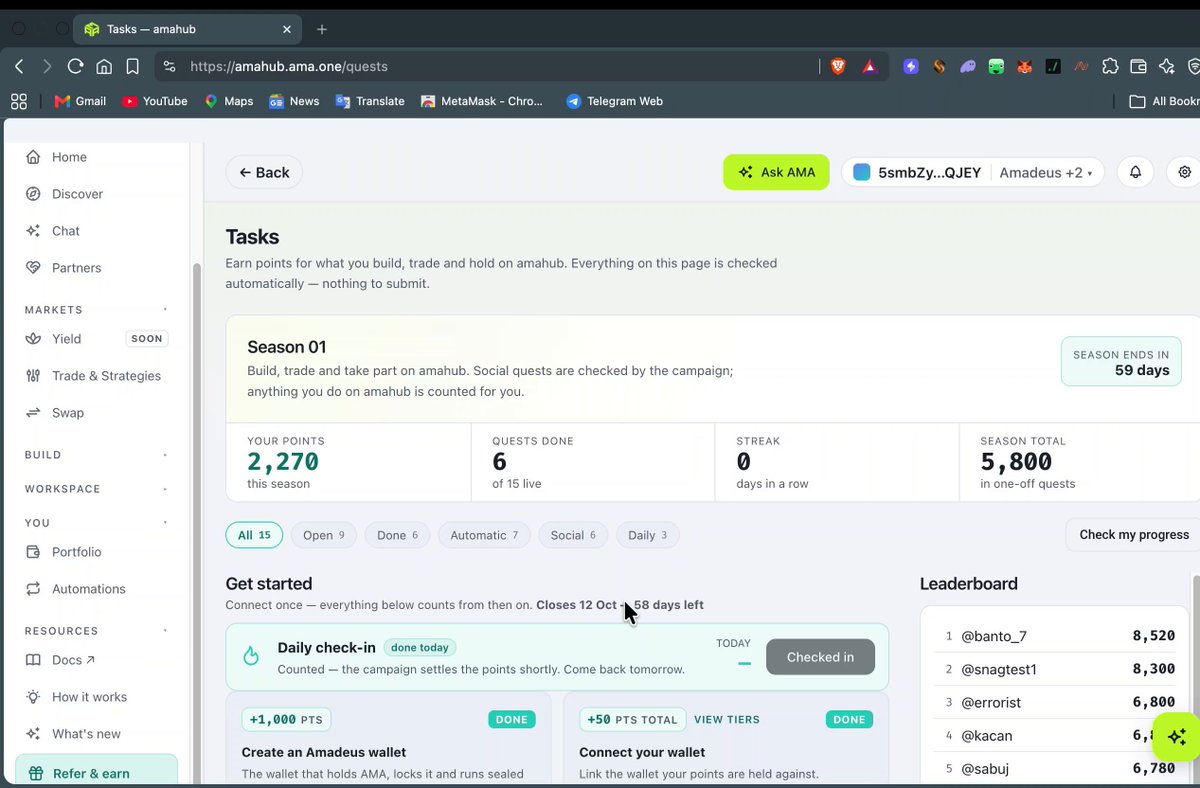Show Social tasks filter
The height and width of the screenshot is (788, 1200).
(573, 535)
